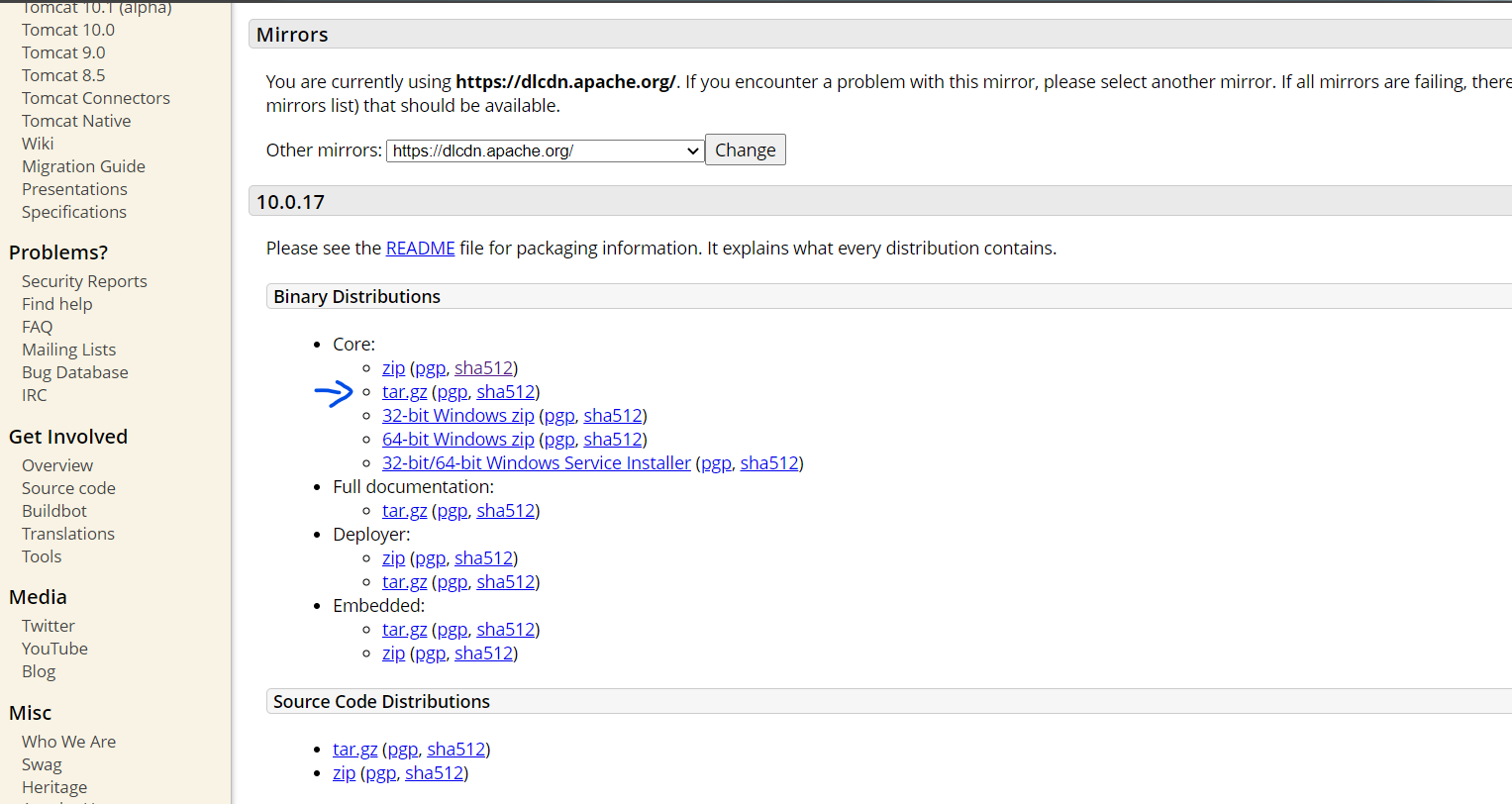Open Who We Are link
Image resolution: width=1512 pixels, height=804 pixels.
click(68, 742)
